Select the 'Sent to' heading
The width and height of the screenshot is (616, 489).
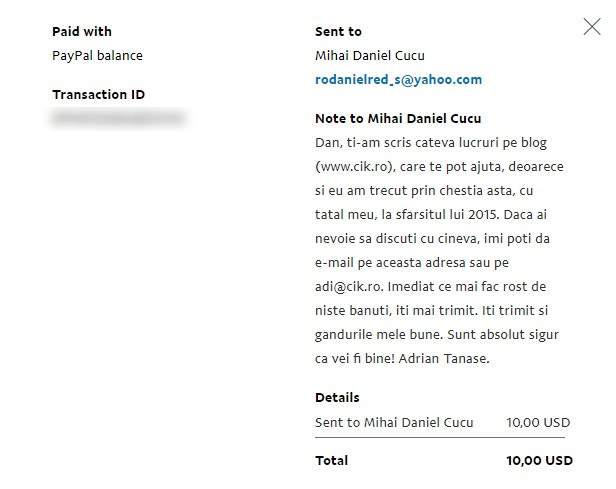pyautogui.click(x=338, y=31)
